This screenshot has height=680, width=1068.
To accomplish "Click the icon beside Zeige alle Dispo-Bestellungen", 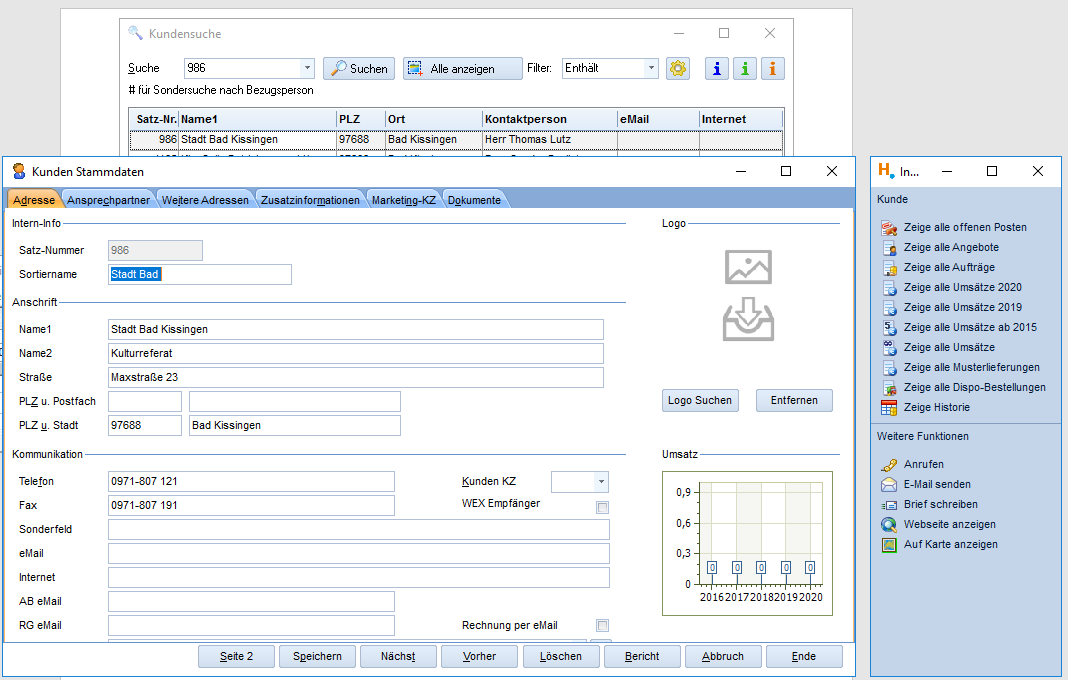I will point(889,388).
